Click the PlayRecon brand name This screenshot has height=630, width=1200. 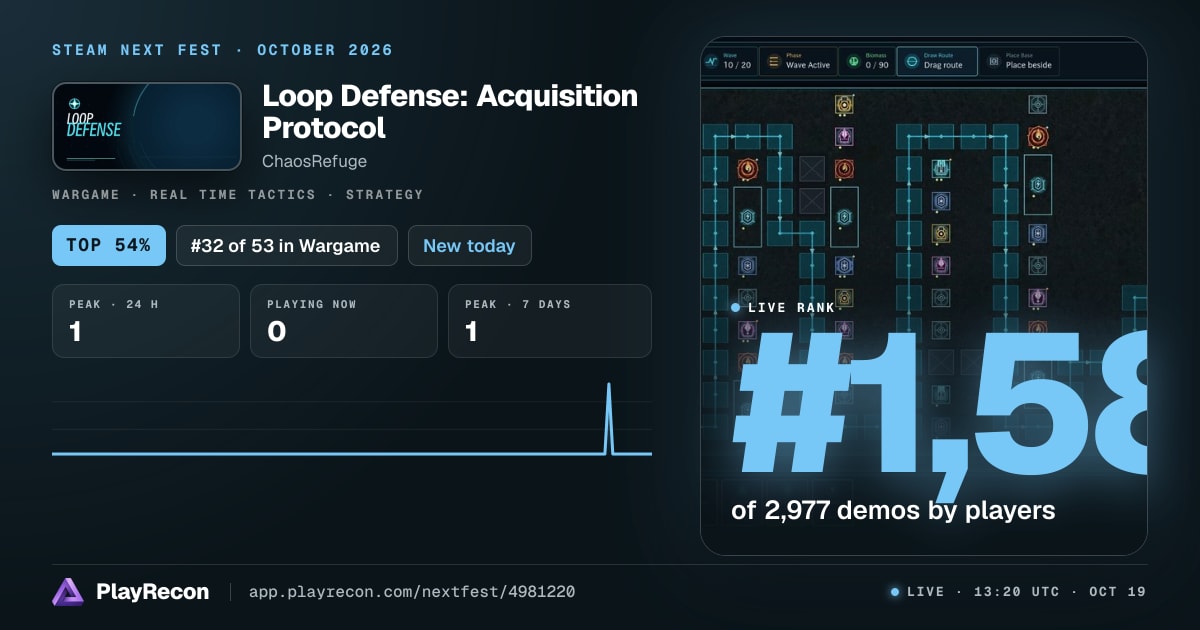coord(153,592)
